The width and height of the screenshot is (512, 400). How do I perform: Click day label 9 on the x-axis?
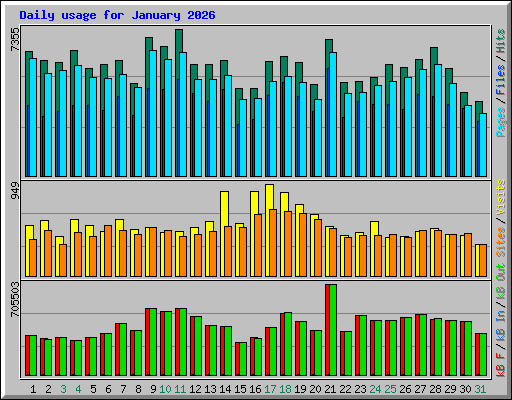coord(153,389)
